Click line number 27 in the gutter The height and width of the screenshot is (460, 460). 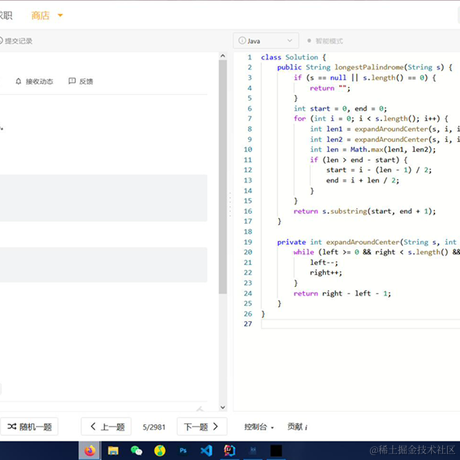(x=248, y=324)
